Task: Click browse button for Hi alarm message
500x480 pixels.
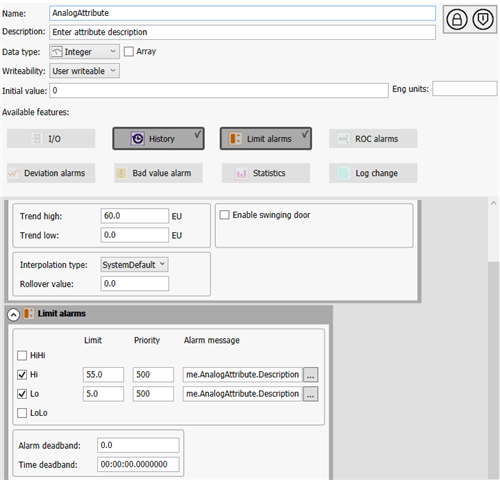Action: (x=310, y=375)
